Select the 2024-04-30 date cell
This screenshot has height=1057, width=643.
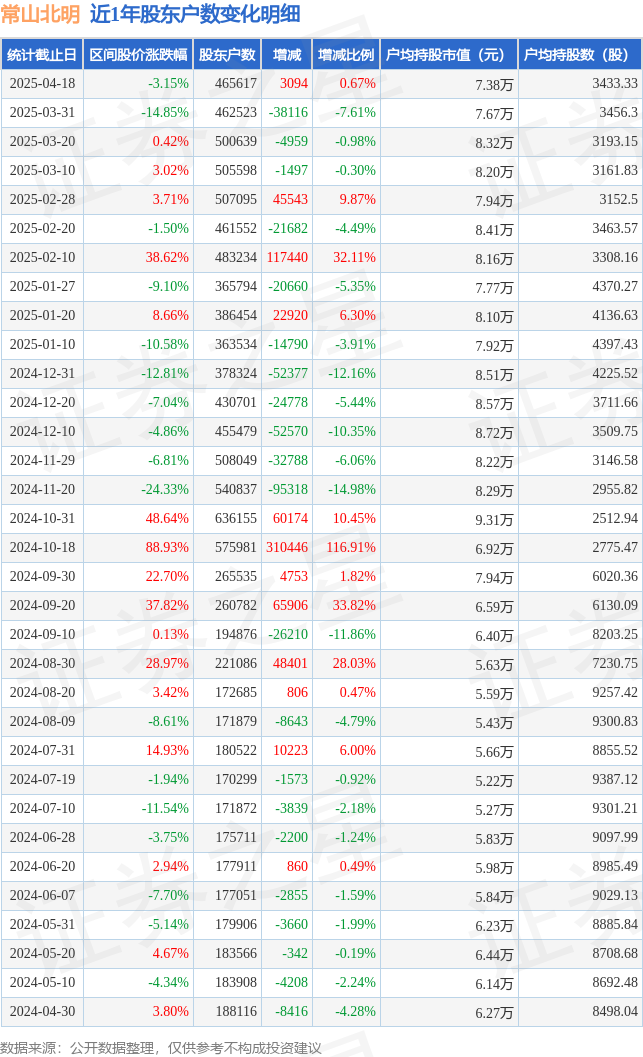[x=42, y=1011]
